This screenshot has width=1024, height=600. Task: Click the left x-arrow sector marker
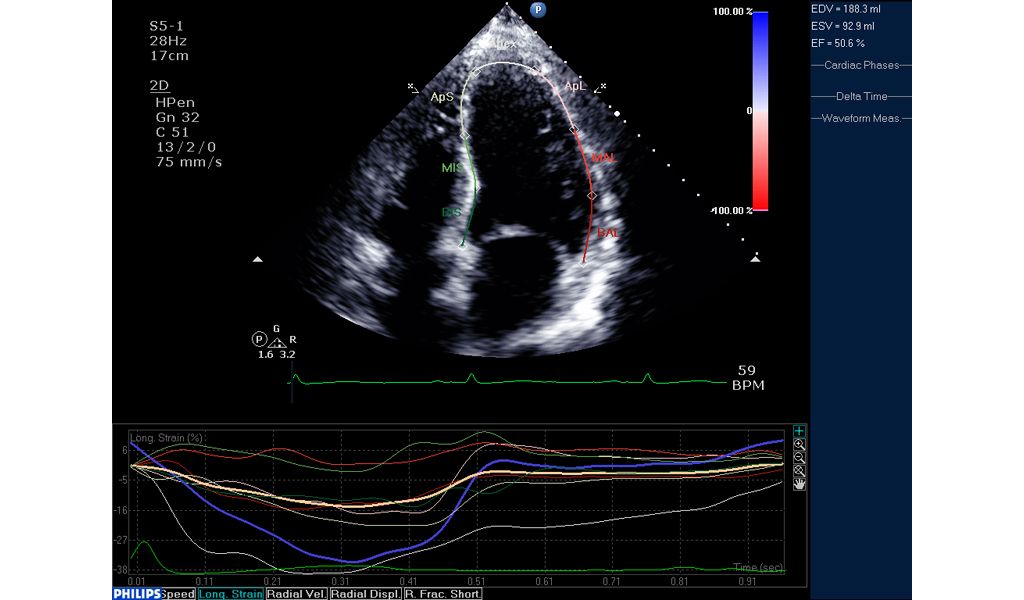413,87
